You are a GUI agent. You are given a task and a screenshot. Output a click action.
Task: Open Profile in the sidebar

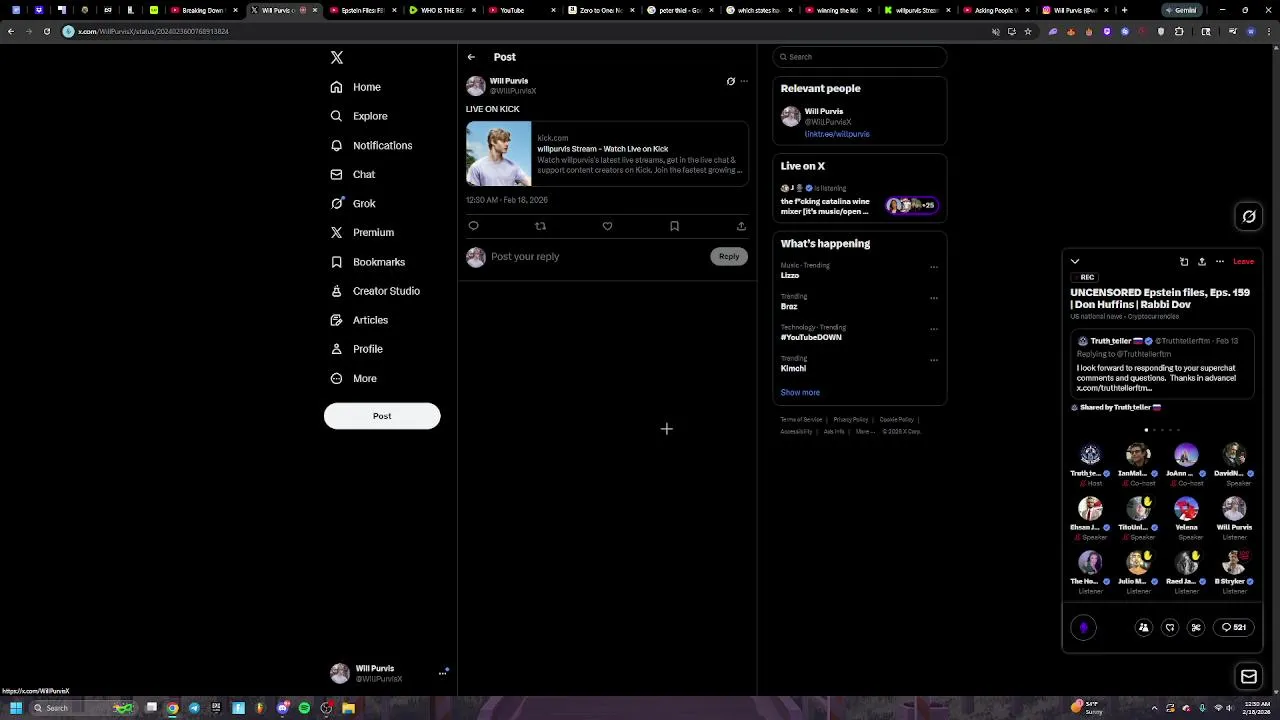point(357,349)
